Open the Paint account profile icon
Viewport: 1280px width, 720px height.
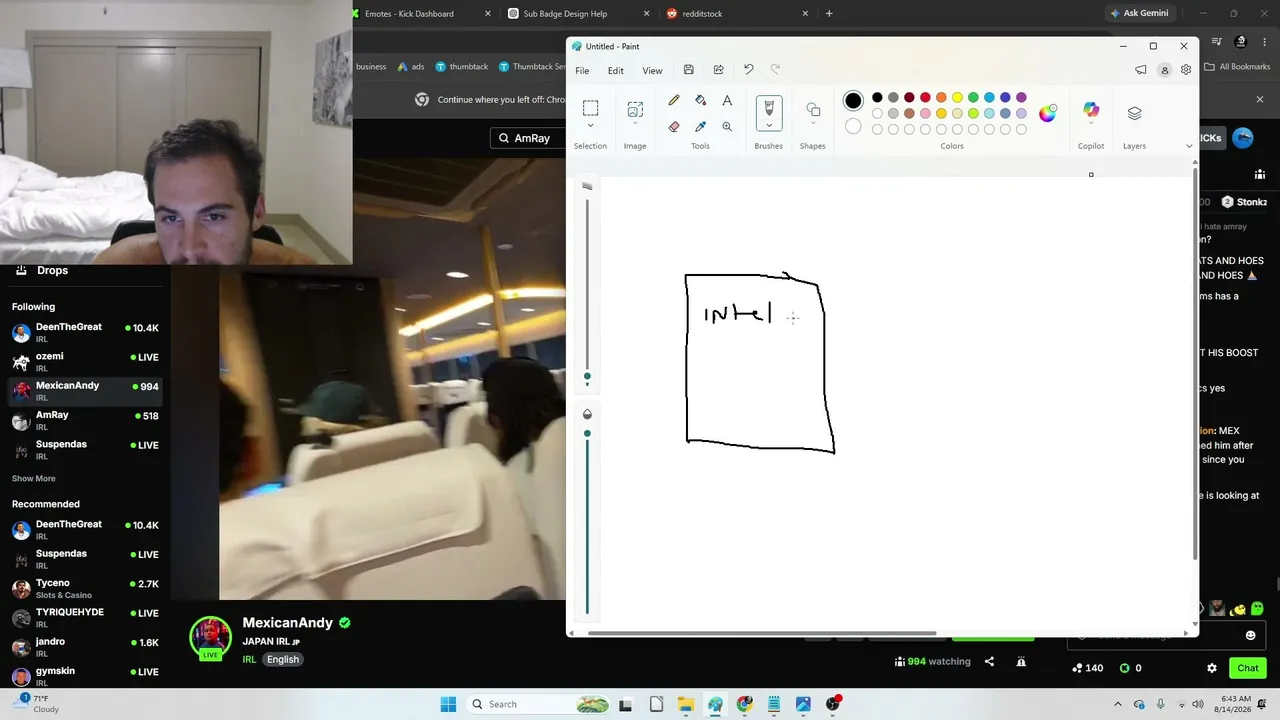point(1164,70)
